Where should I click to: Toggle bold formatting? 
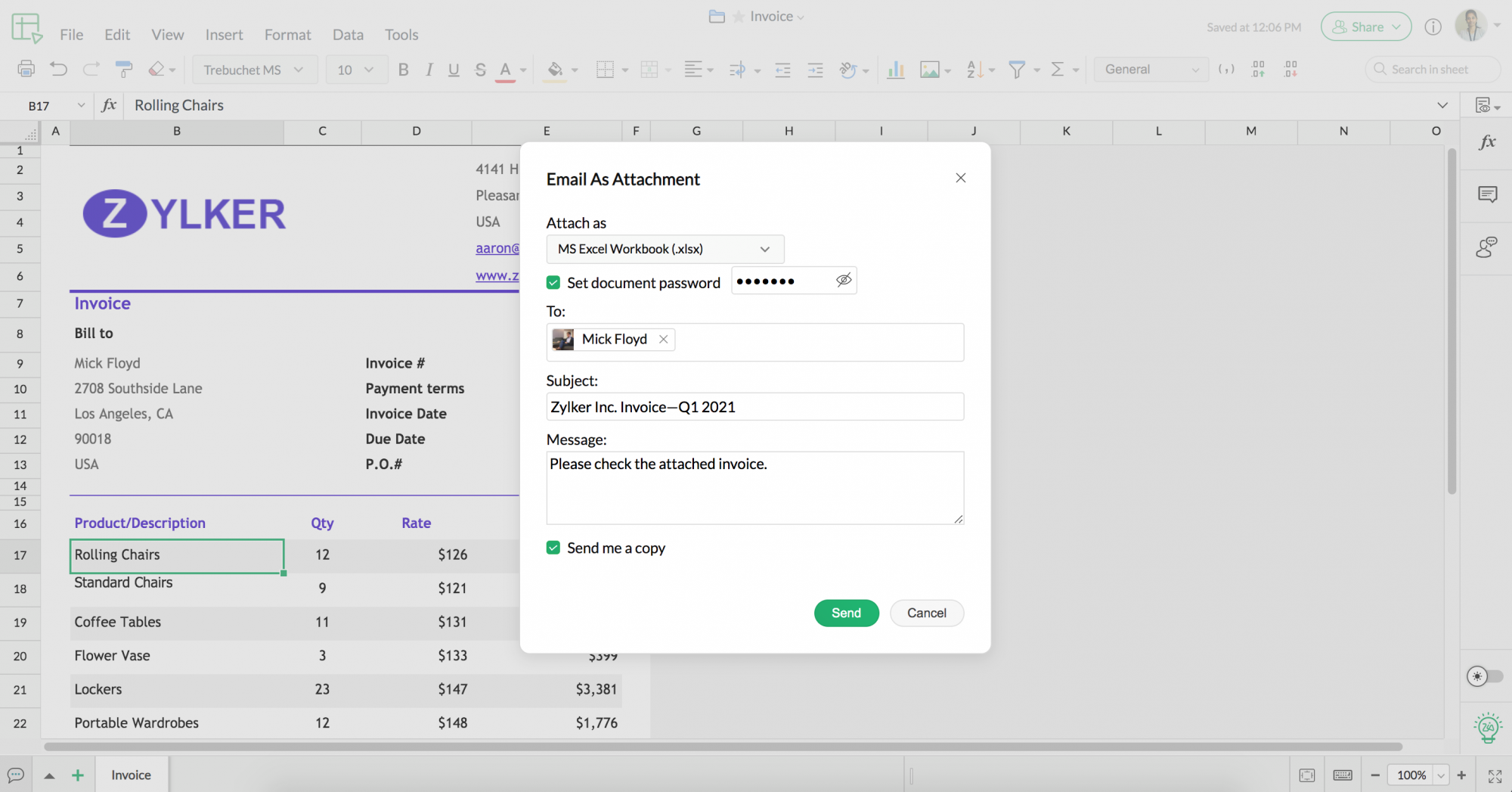pyautogui.click(x=403, y=70)
